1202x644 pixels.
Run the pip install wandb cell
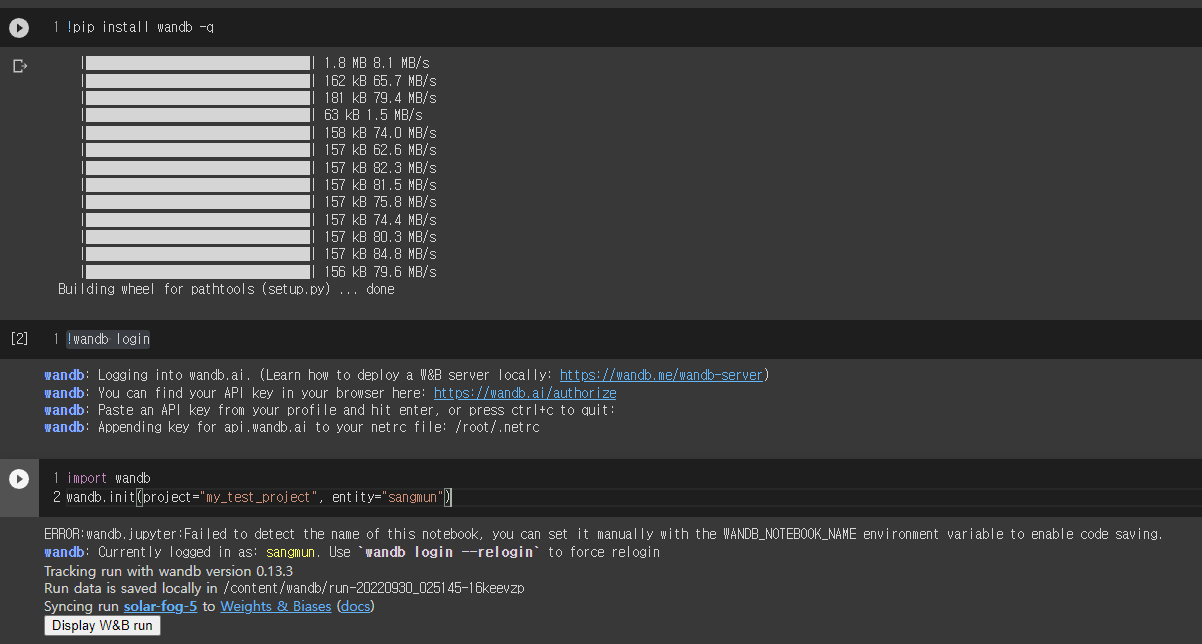point(19,28)
